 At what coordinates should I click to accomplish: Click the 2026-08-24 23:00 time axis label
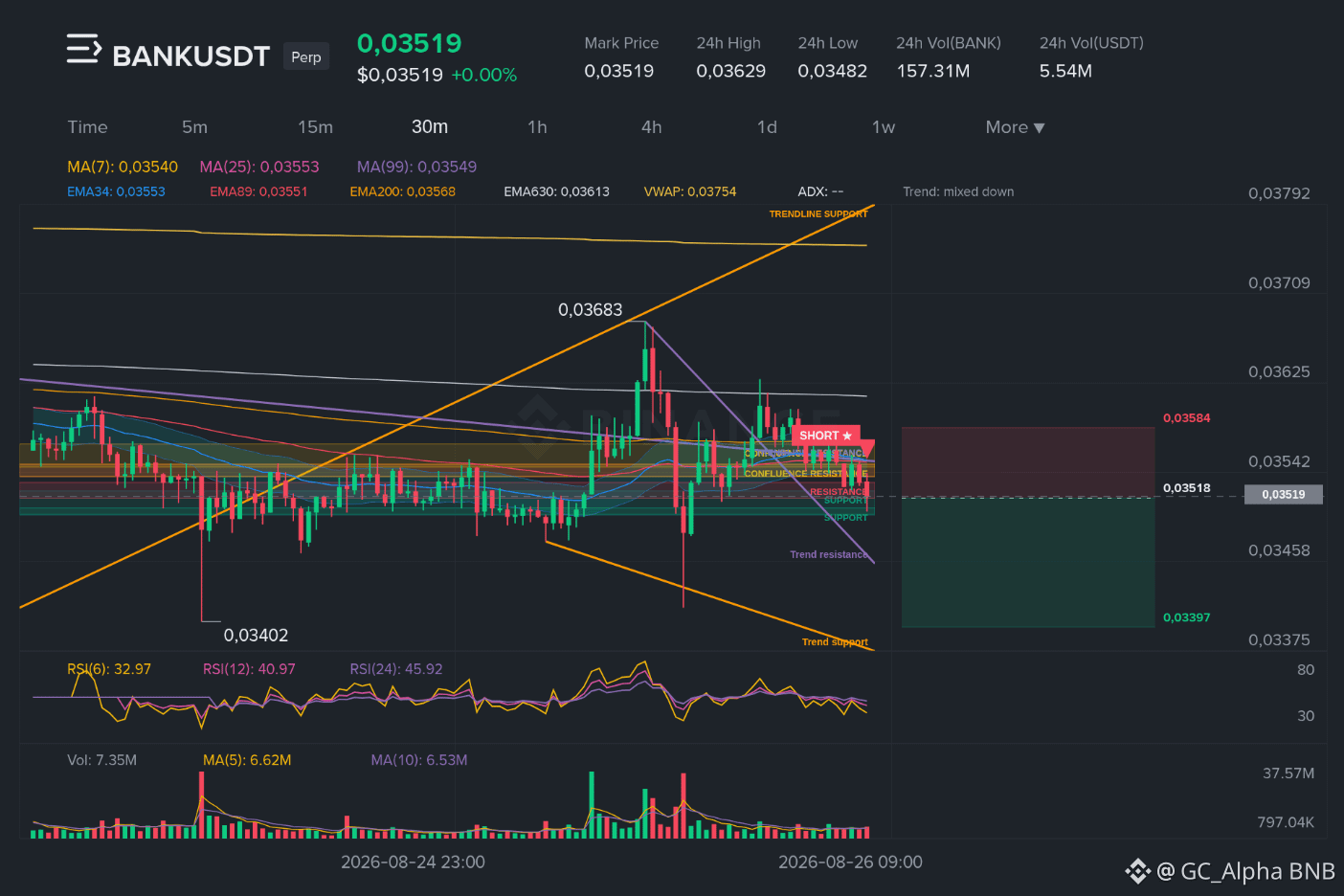(x=413, y=862)
